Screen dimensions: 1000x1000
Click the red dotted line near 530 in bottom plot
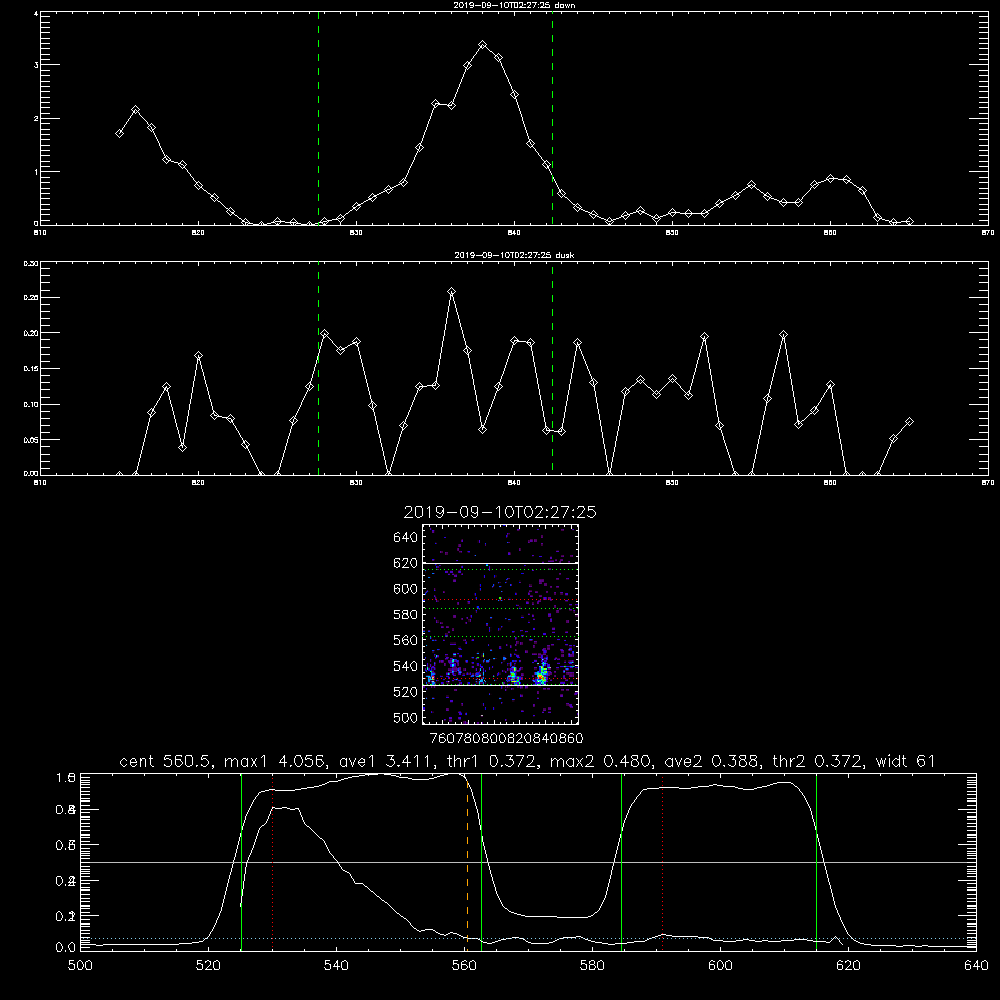[x=273, y=861]
